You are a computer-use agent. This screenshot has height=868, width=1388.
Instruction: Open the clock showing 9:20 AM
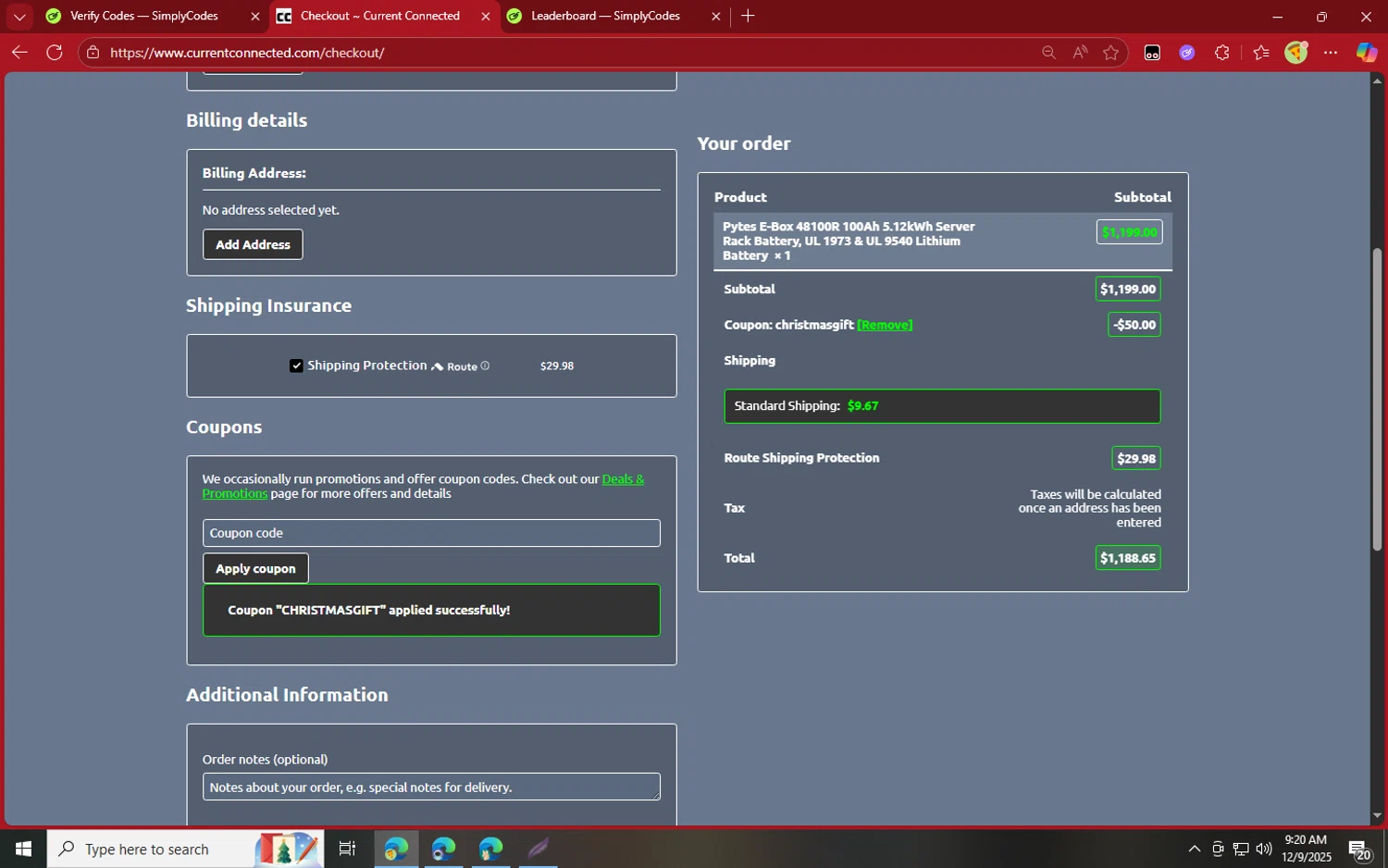(1306, 849)
